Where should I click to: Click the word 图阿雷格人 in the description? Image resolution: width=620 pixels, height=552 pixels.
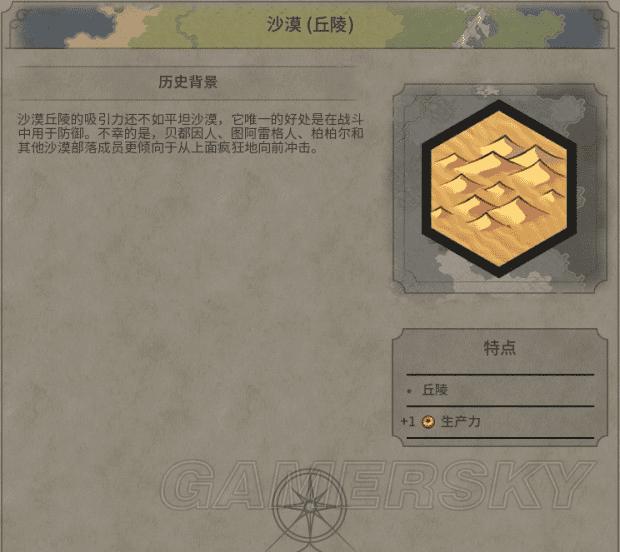point(264,133)
